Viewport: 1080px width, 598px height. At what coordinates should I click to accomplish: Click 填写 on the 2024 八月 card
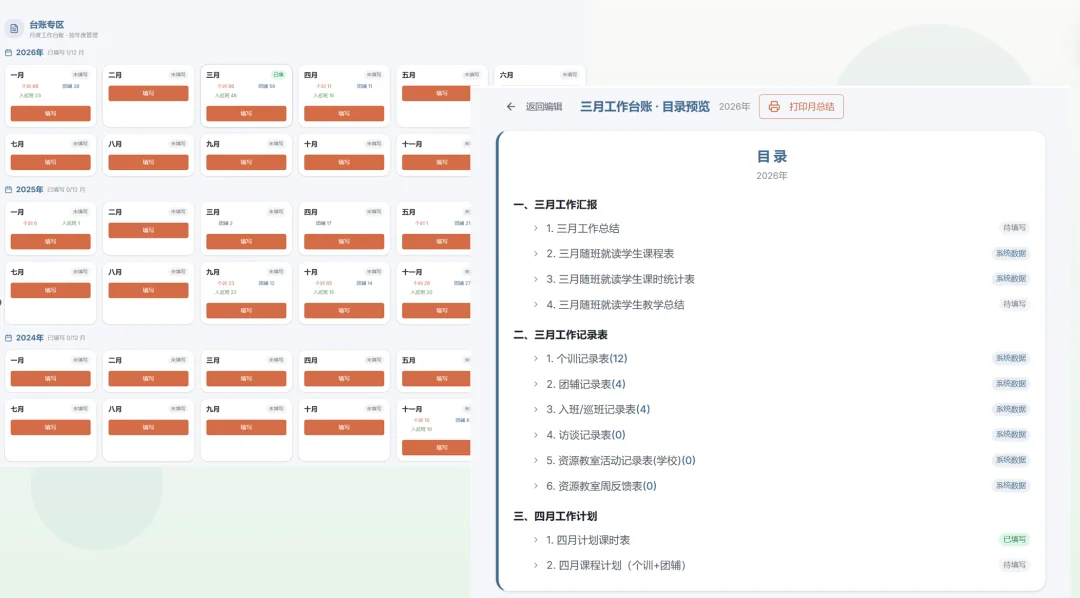pos(148,427)
